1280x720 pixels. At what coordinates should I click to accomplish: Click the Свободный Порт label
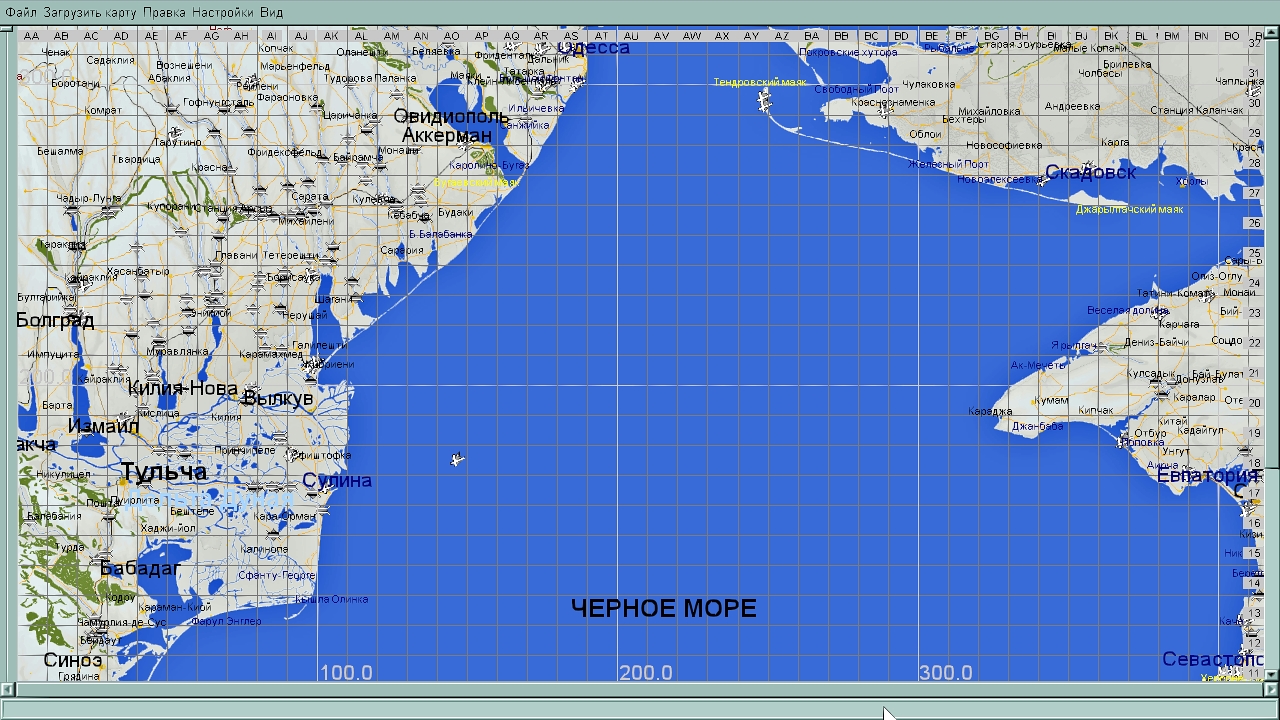856,89
